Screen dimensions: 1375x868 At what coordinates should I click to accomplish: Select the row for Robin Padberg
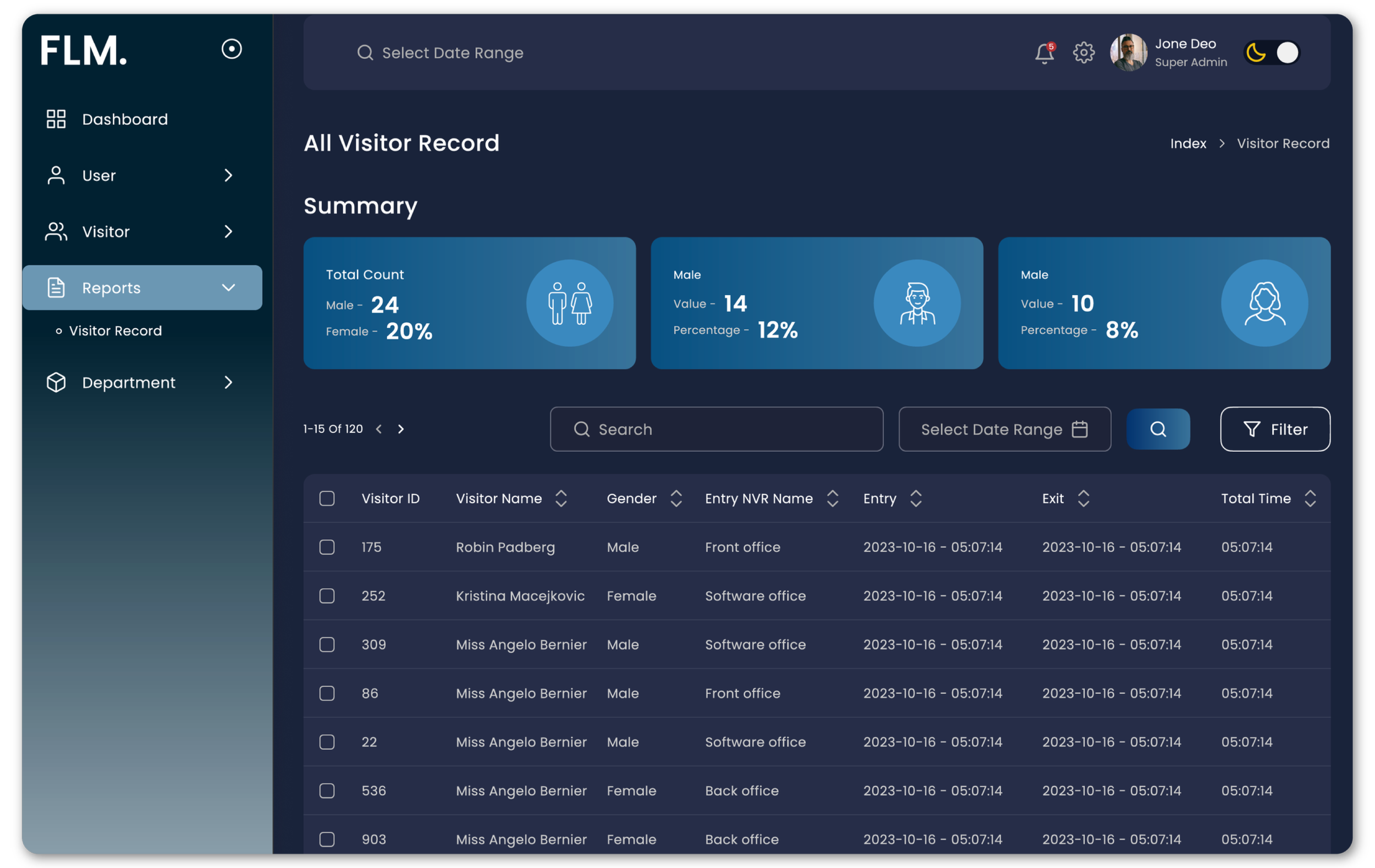[x=327, y=548]
